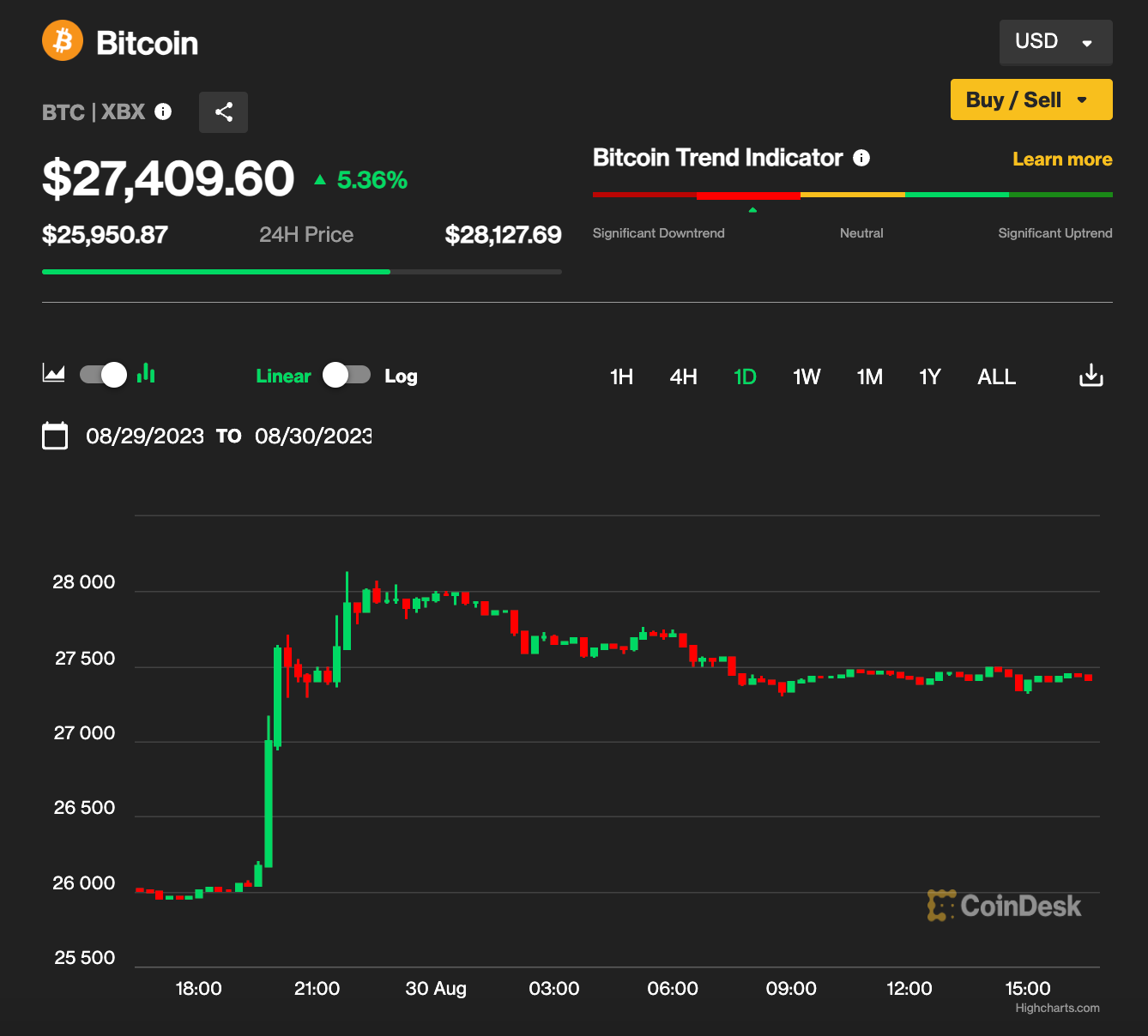Click the current price $27,409.60
This screenshot has height=1036, width=1148.
pos(168,178)
